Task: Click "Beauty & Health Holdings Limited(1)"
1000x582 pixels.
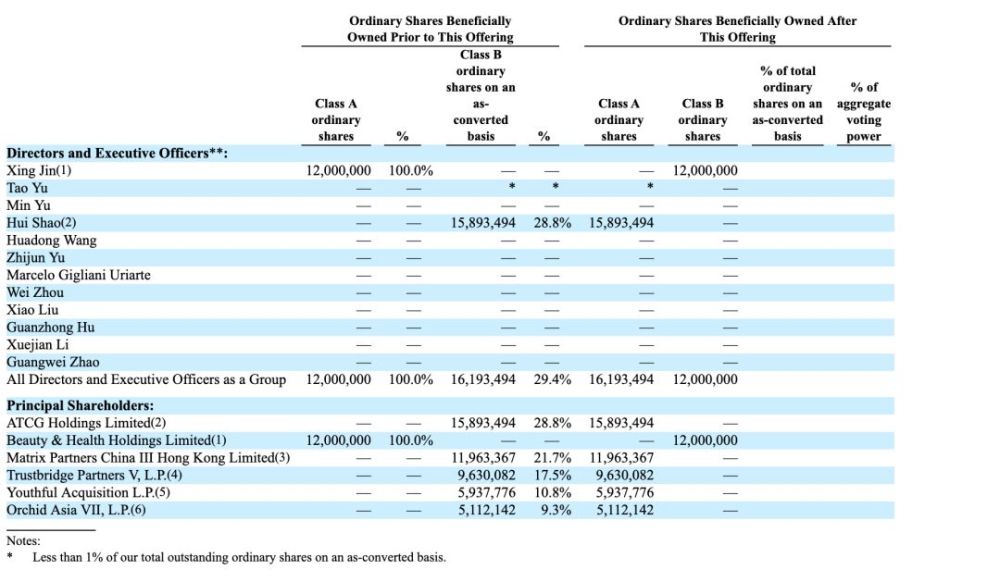Action: point(116,440)
